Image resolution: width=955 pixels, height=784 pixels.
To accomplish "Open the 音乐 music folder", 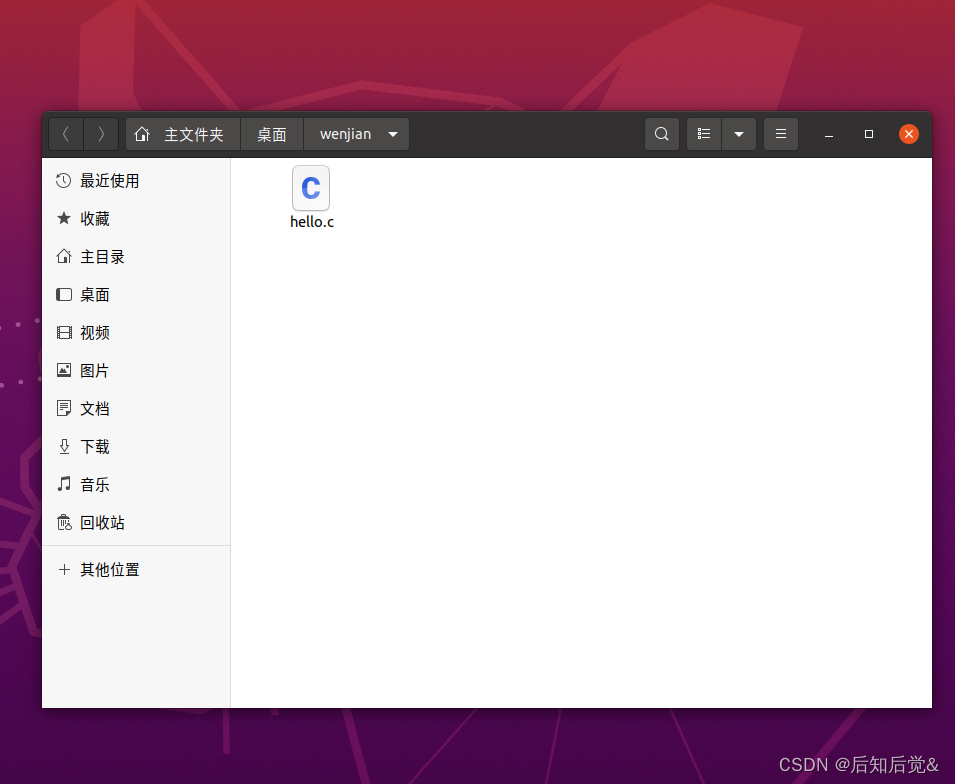I will click(95, 484).
